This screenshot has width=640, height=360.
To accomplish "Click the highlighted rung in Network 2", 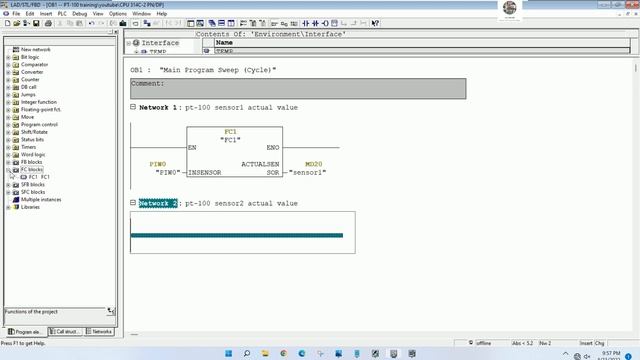I will point(237,235).
